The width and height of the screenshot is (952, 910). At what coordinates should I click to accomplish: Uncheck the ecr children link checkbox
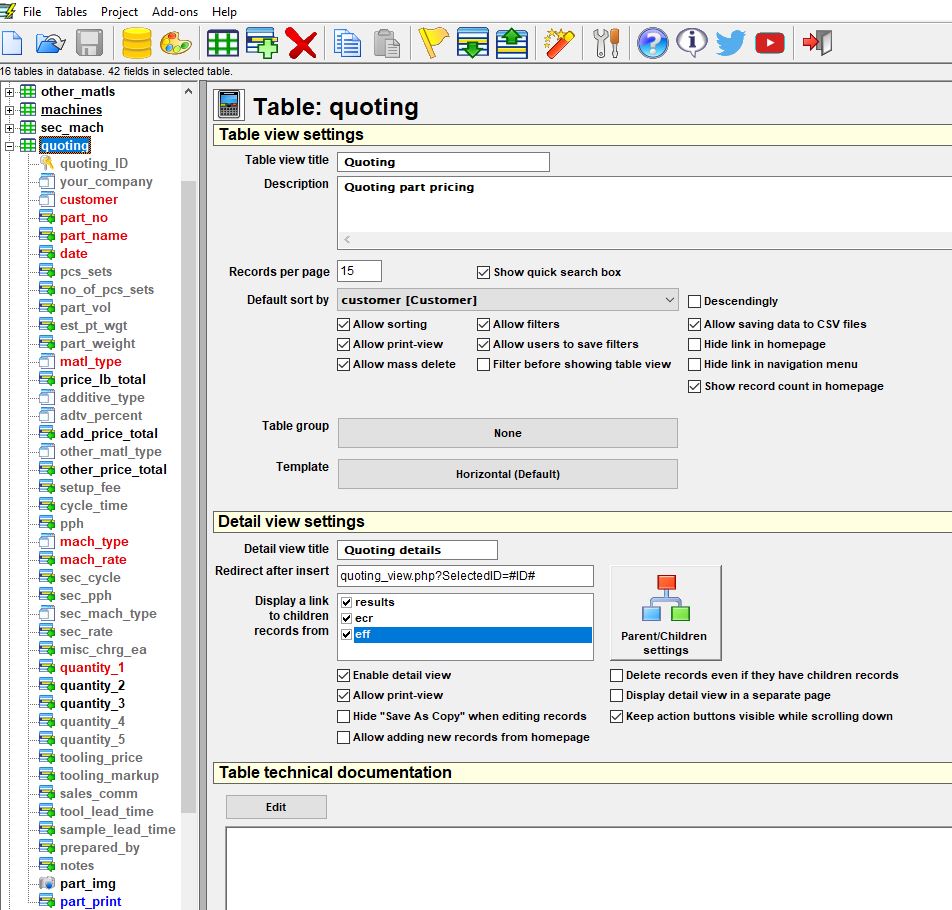pos(347,618)
